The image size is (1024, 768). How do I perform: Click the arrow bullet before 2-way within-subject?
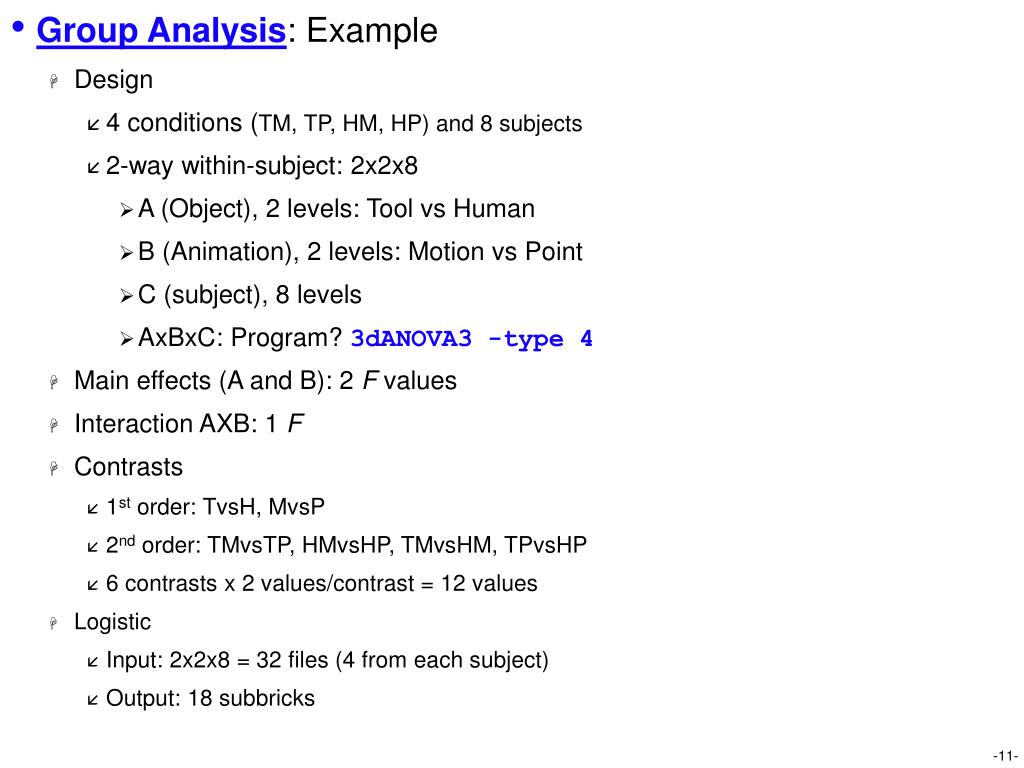[93, 167]
